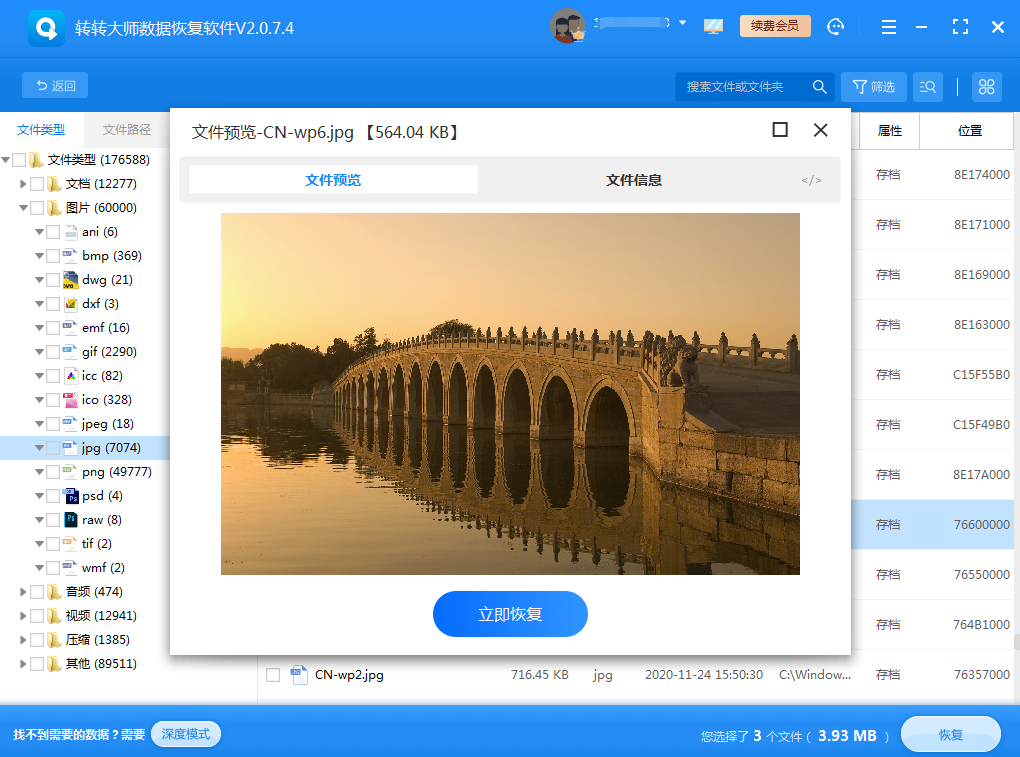This screenshot has height=757, width=1020.
Task: Open the 文件路径 tab
Action: point(127,130)
